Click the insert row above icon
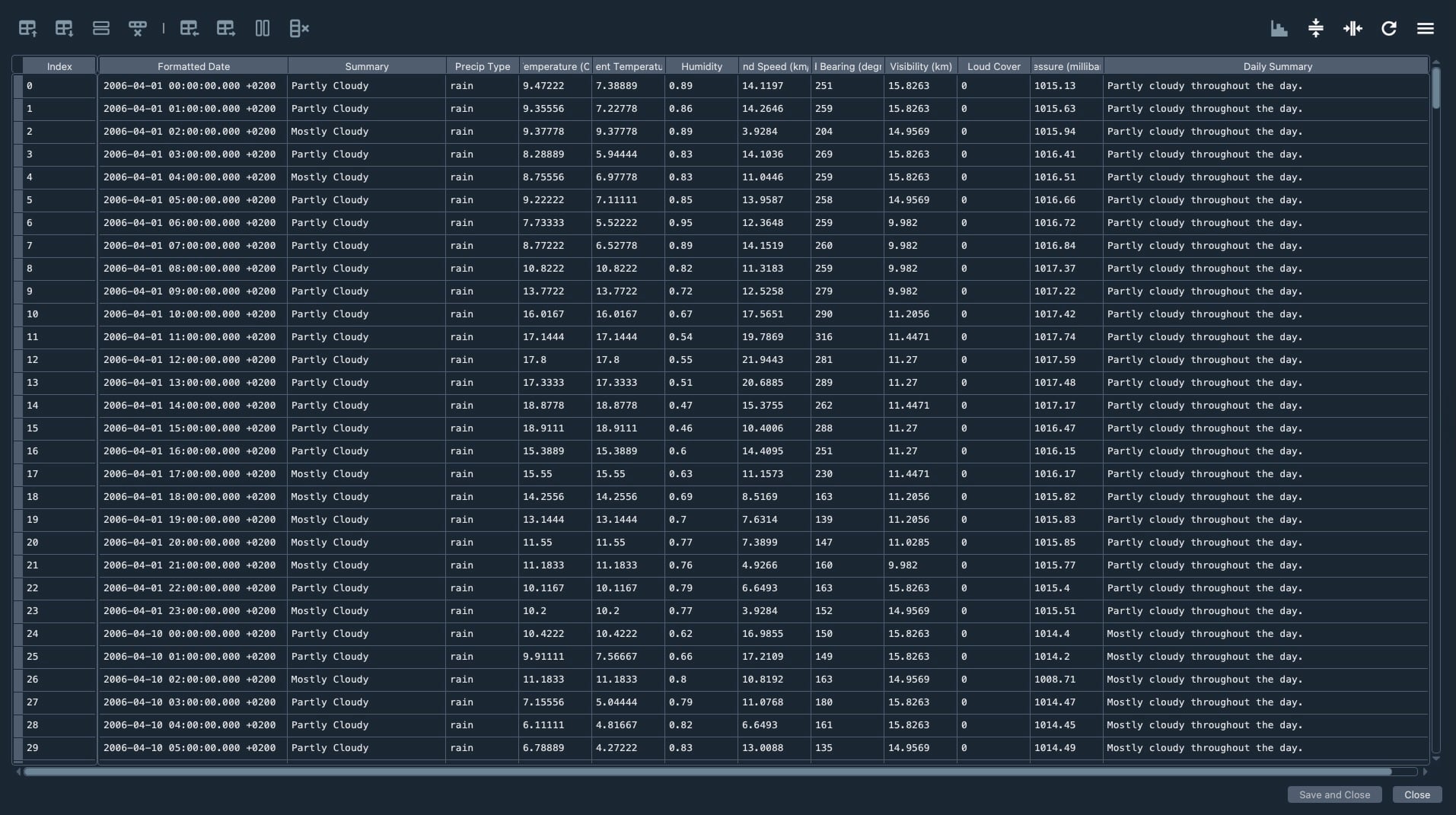The width and height of the screenshot is (1456, 815). [x=27, y=29]
